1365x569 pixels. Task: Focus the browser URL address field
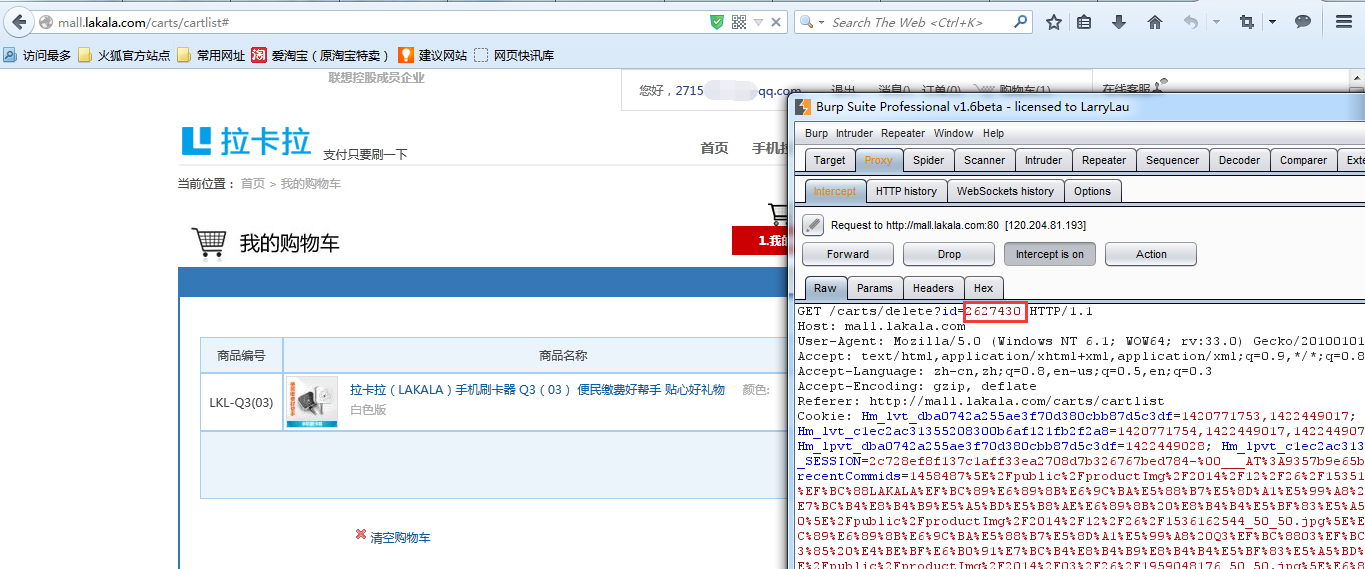(x=380, y=22)
